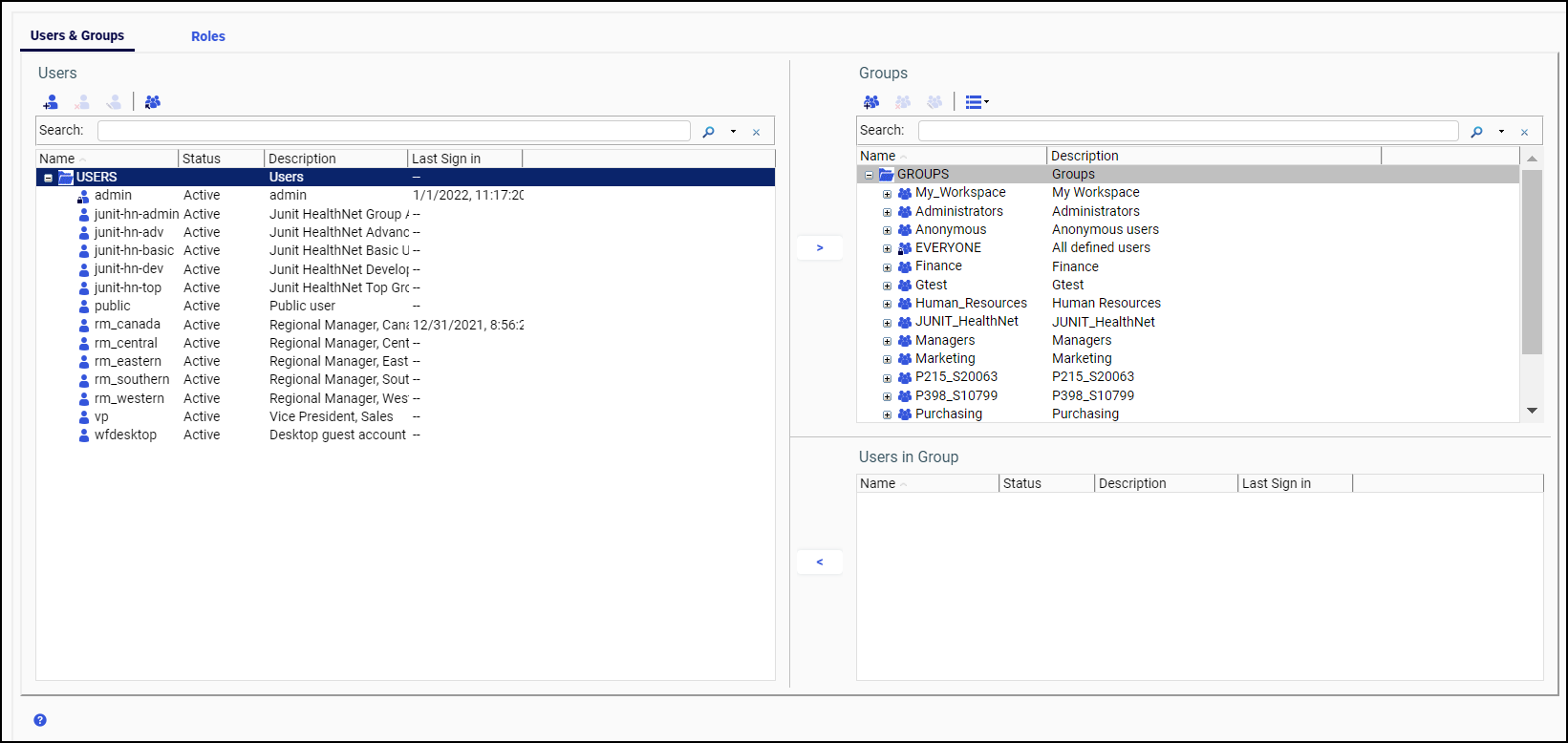Click the vp user icon
This screenshot has width=1568, height=743.
84,417
